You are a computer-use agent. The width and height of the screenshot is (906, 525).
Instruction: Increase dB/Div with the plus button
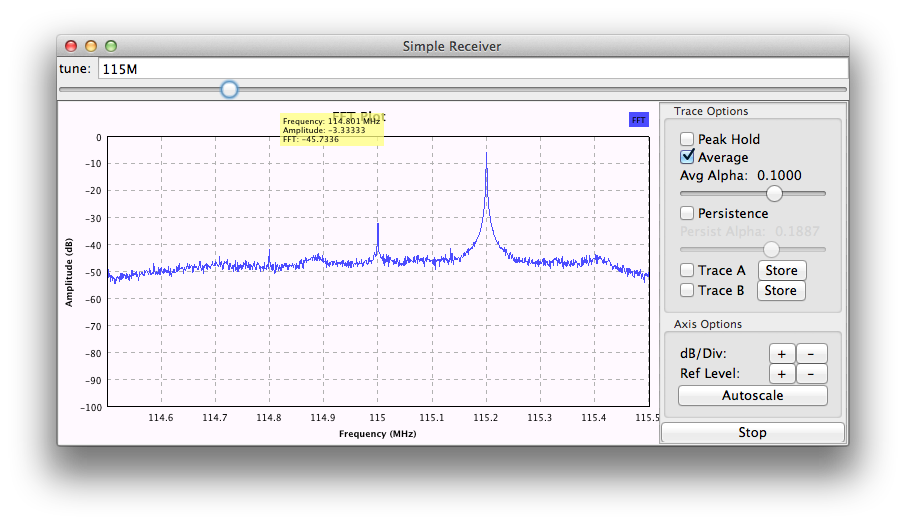coord(782,354)
